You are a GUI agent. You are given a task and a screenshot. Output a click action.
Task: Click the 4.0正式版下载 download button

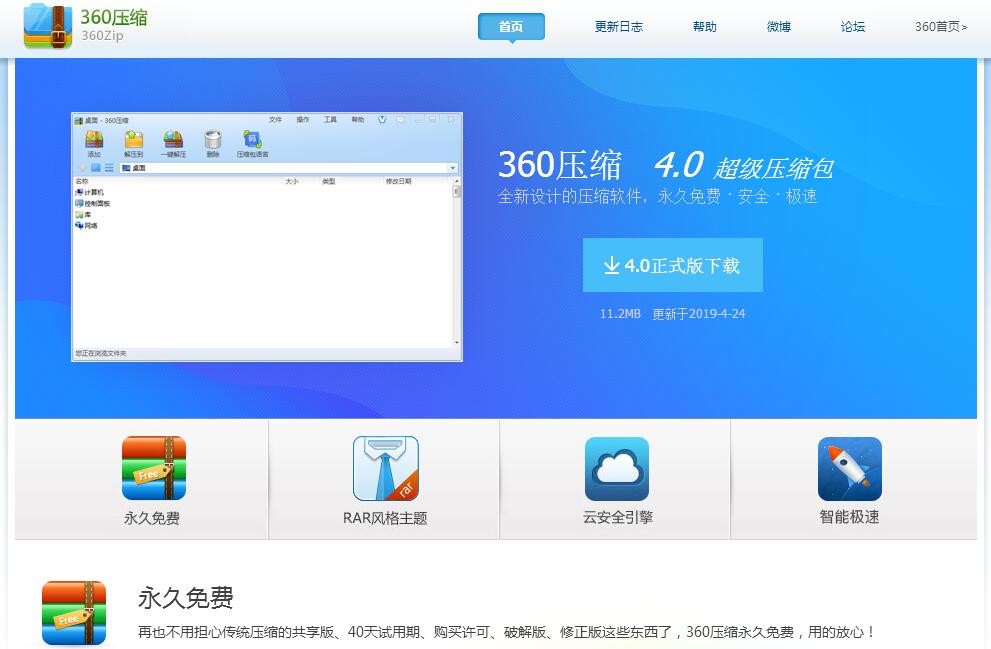tap(672, 265)
